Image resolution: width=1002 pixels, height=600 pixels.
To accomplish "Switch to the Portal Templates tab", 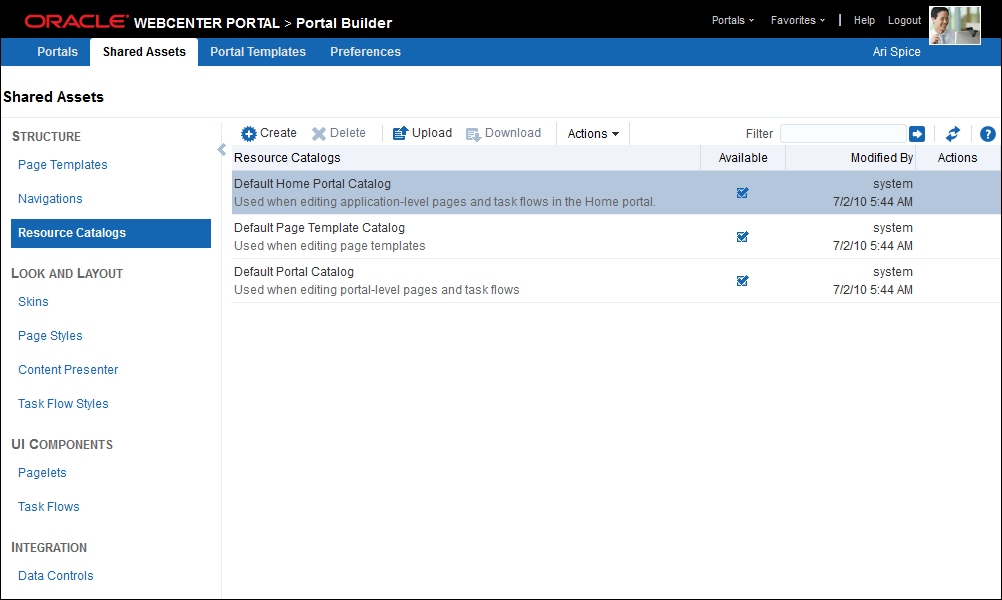I will 258,52.
